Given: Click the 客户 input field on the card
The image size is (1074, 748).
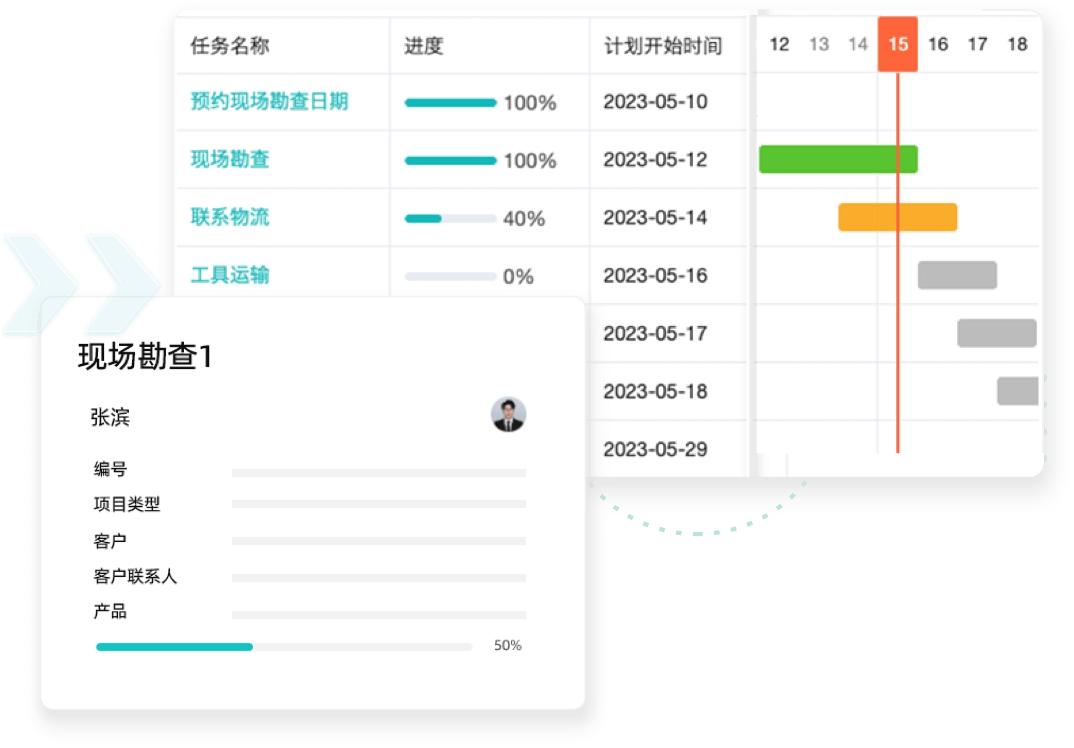Looking at the screenshot, I should (378, 540).
